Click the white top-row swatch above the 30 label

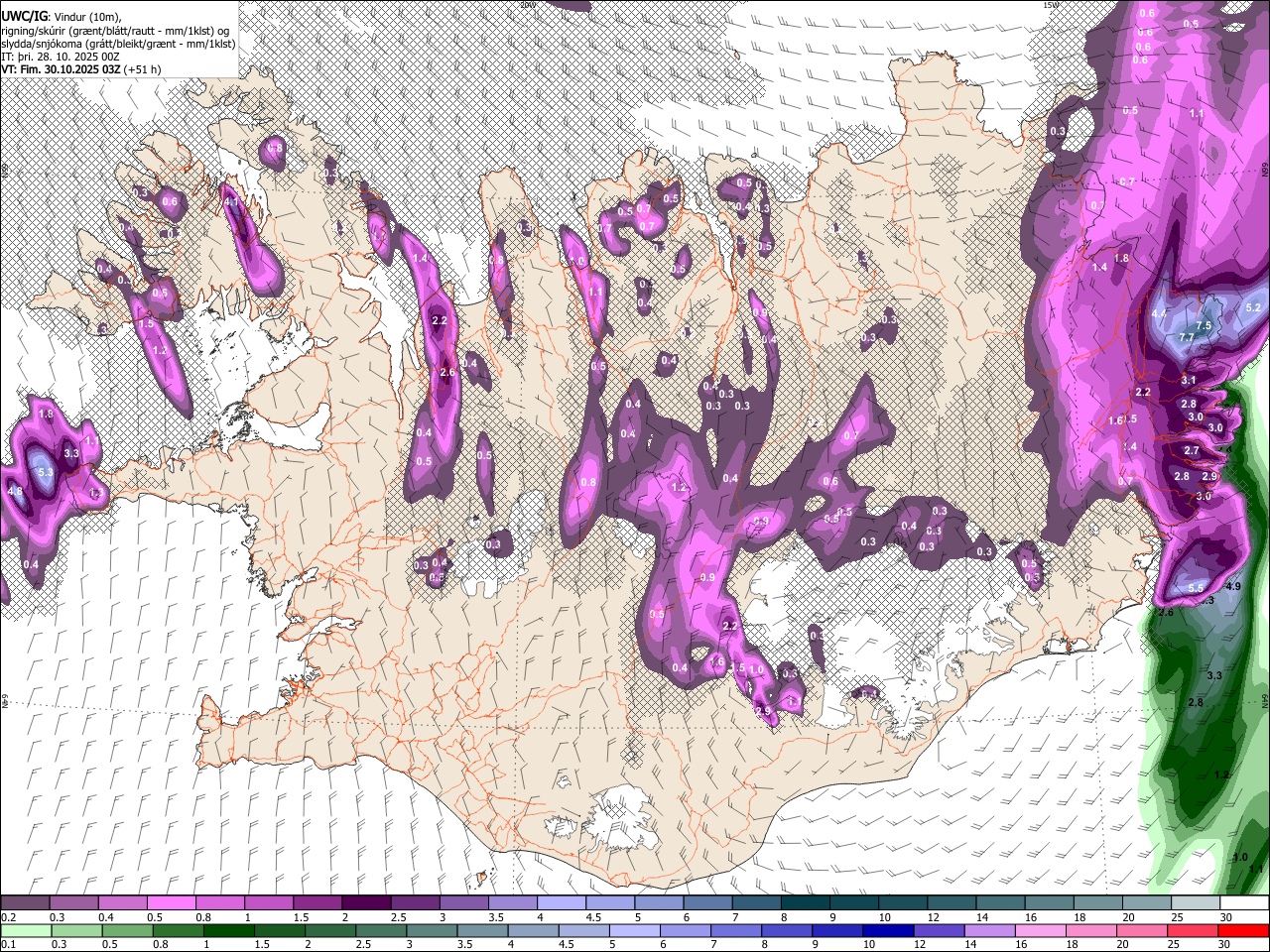[1242, 903]
